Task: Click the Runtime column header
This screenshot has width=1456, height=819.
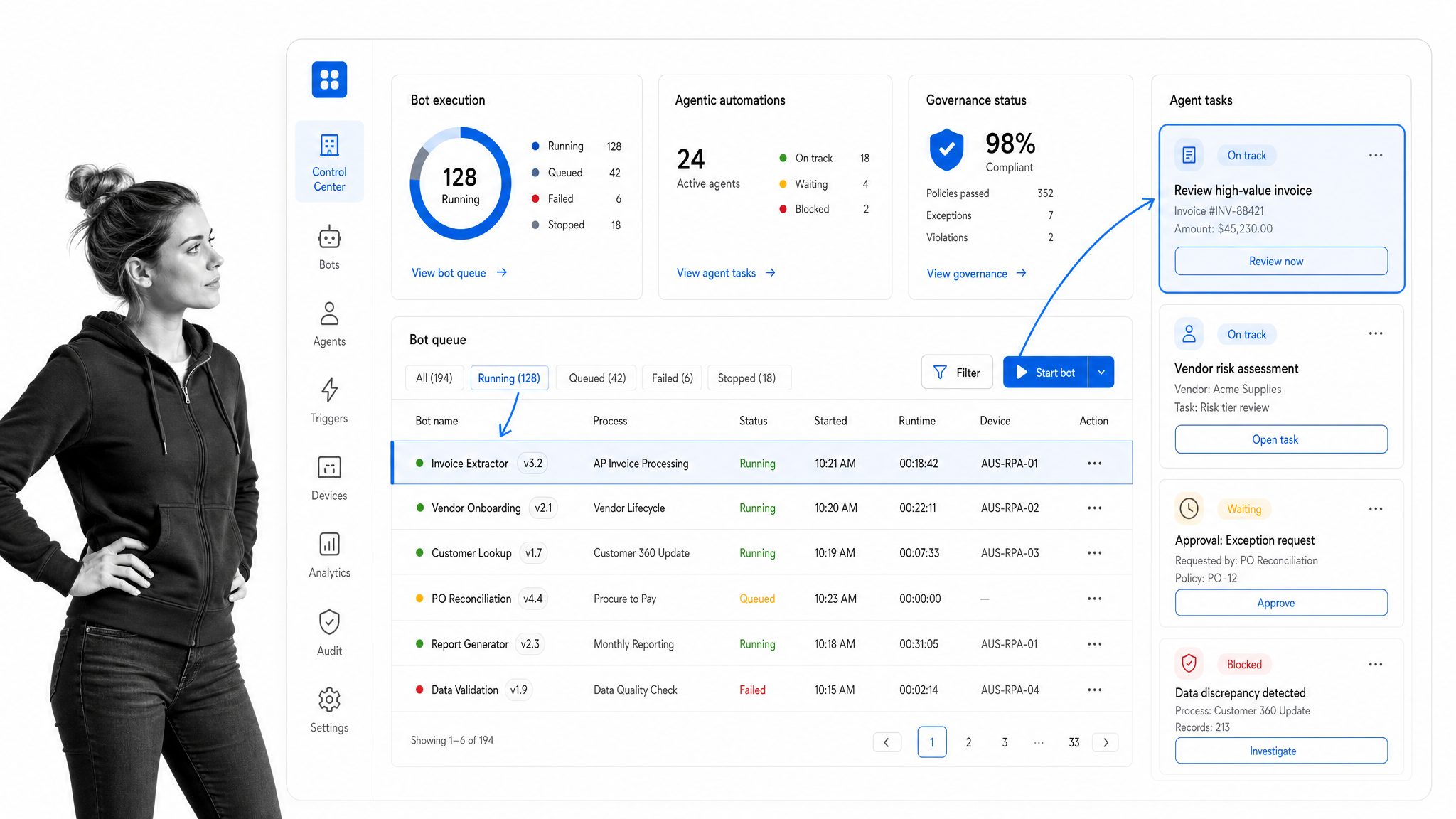Action: [x=917, y=421]
